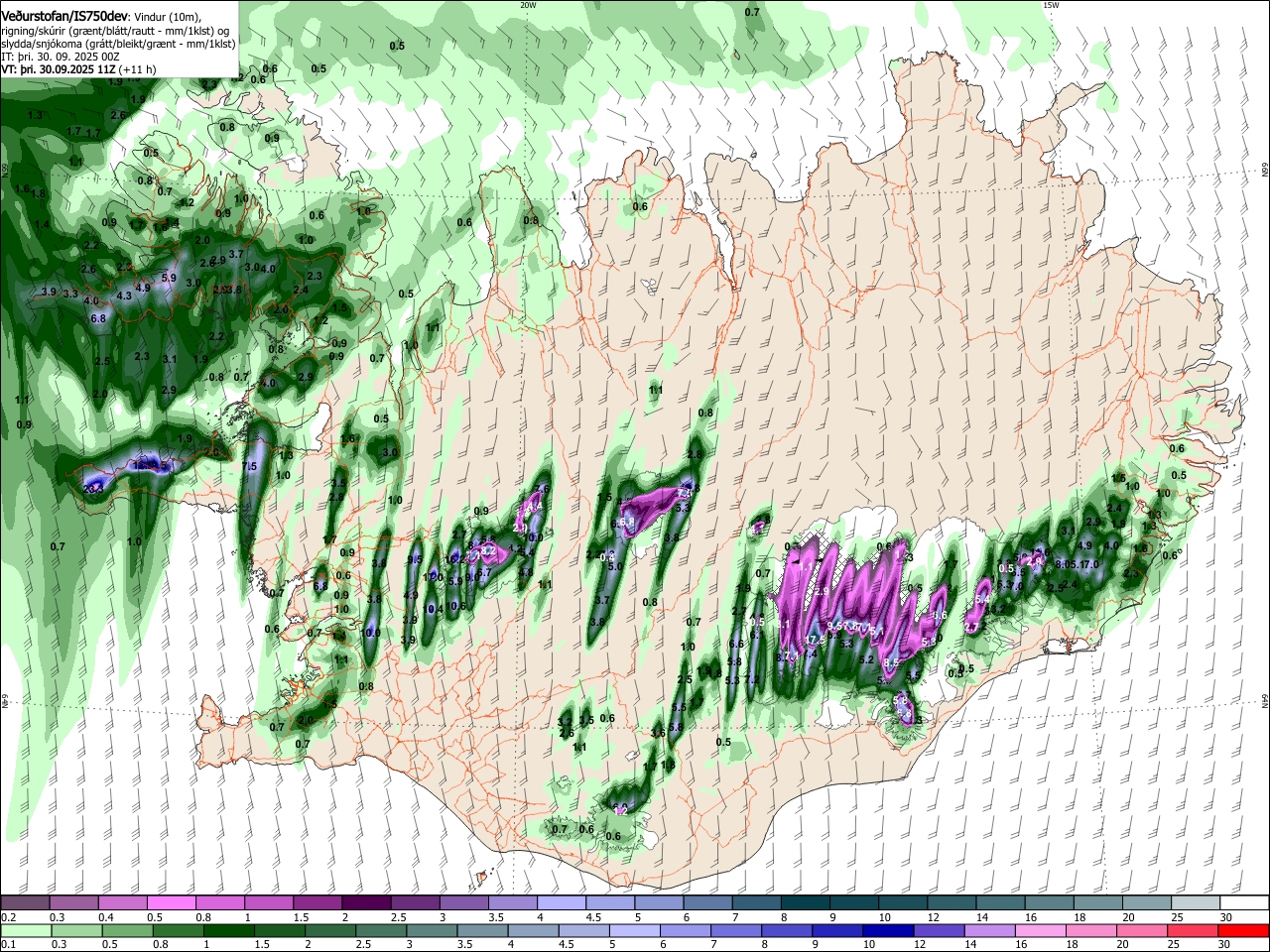Click the bright red swatch above 30 in the rain scale
This screenshot has width=1270, height=952.
pos(1244,931)
